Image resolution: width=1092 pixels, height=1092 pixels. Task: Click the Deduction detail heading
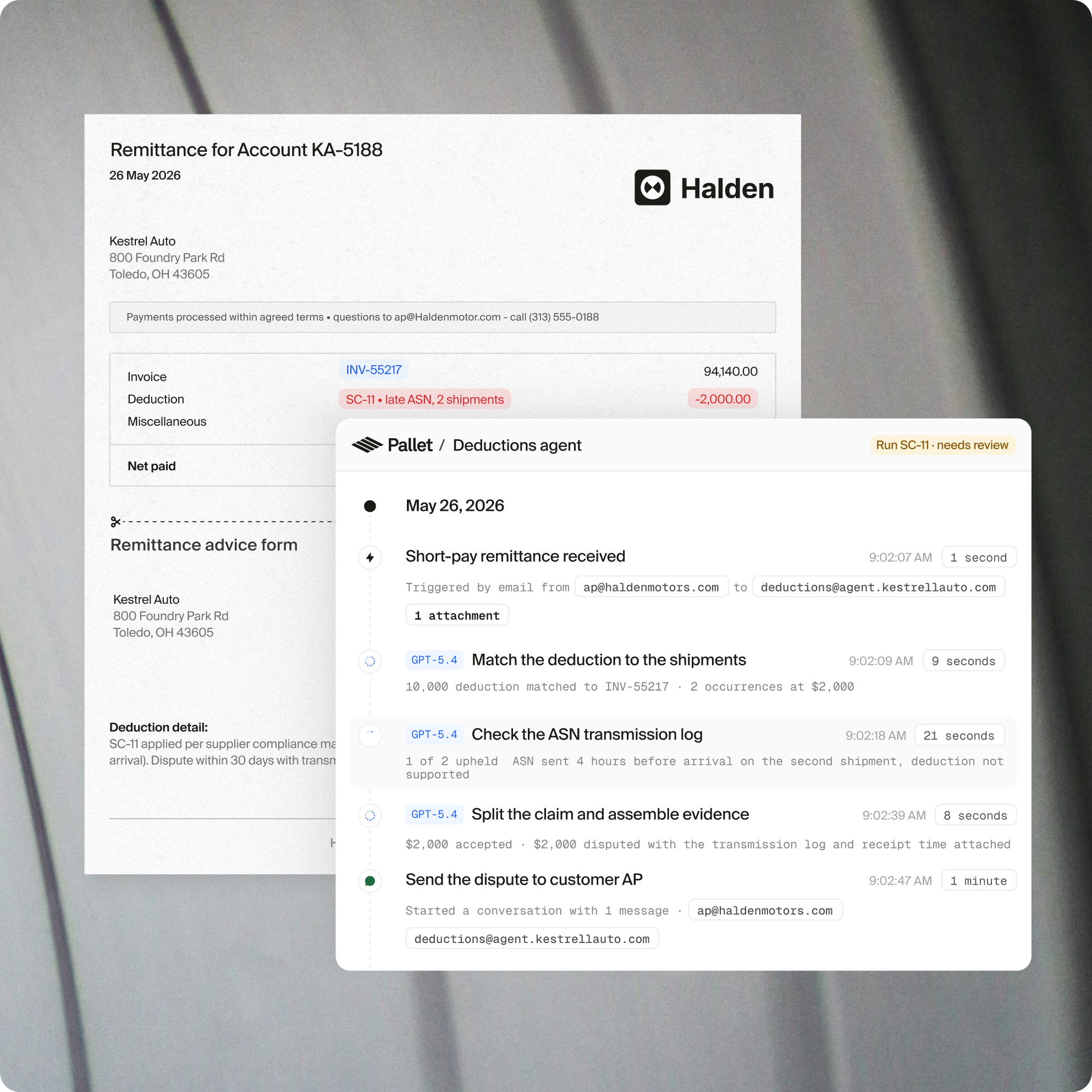tap(158, 727)
